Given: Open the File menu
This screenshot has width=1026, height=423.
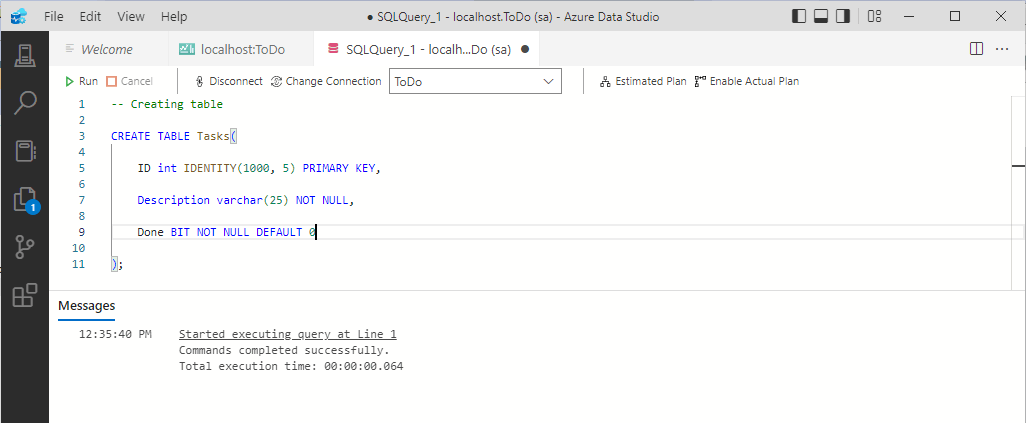Looking at the screenshot, I should pos(54,16).
